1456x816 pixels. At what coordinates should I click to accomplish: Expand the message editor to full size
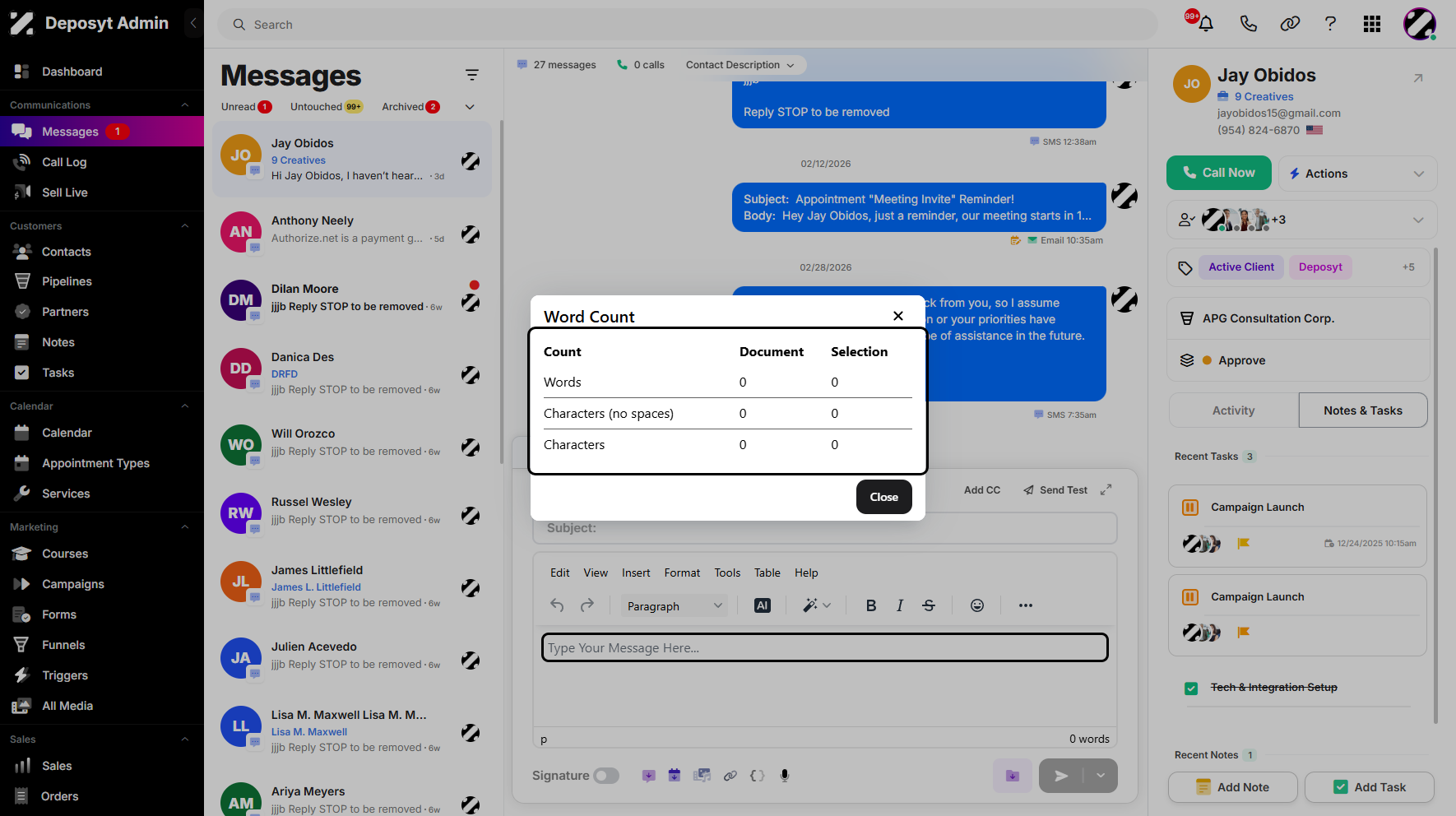click(x=1106, y=489)
